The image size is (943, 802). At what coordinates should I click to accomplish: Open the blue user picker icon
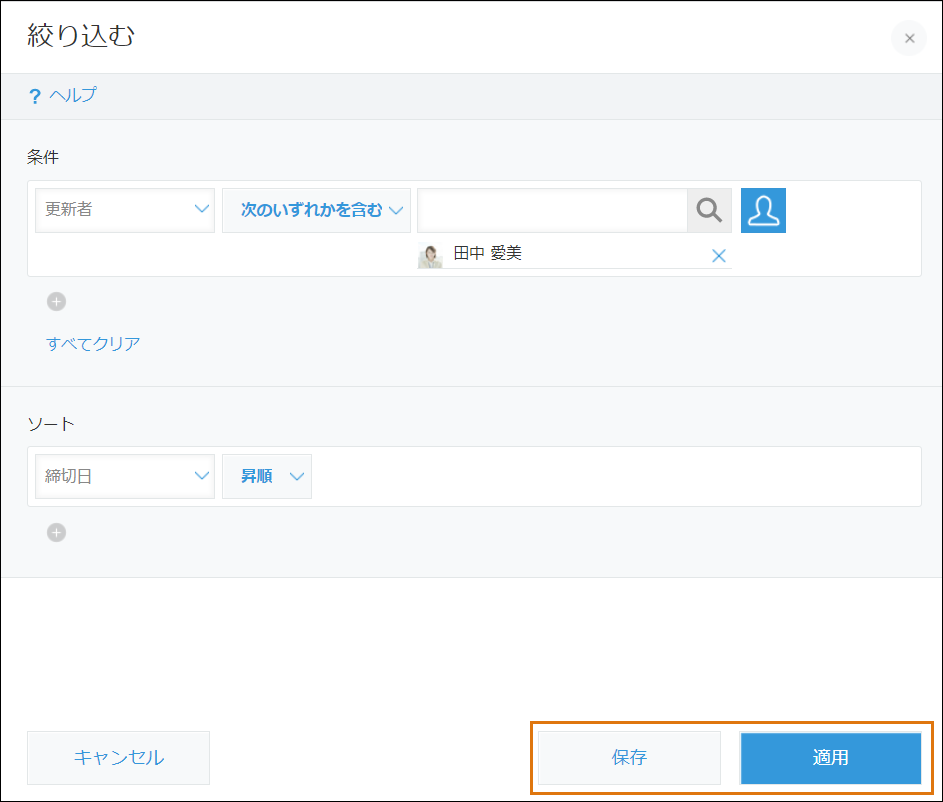[x=763, y=210]
